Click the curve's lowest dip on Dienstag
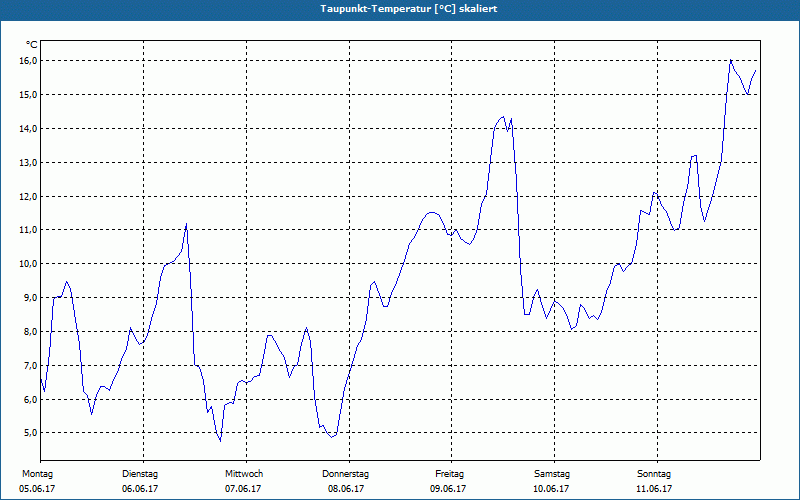Image resolution: width=800 pixels, height=500 pixels. [220, 440]
